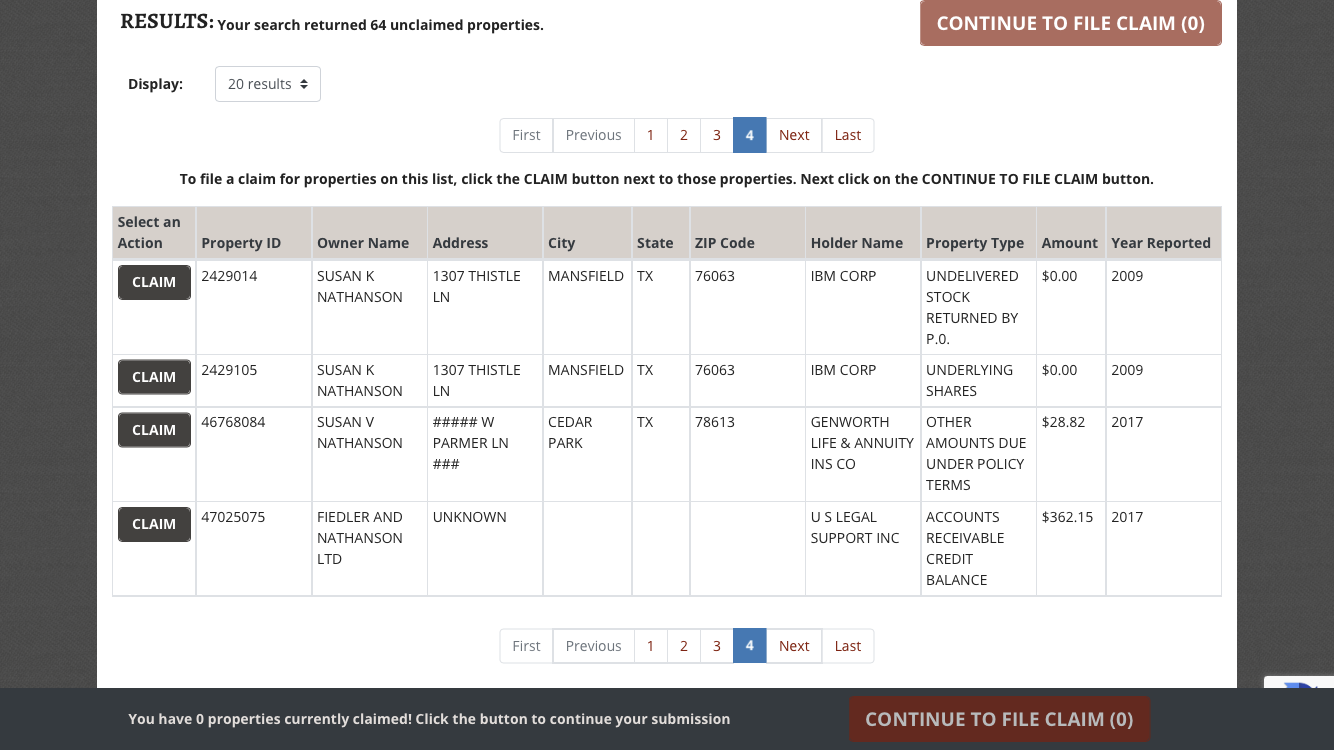The width and height of the screenshot is (1334, 750).
Task: Click the reCAPTCHA badge icon
Action: pyautogui.click(x=1300, y=683)
